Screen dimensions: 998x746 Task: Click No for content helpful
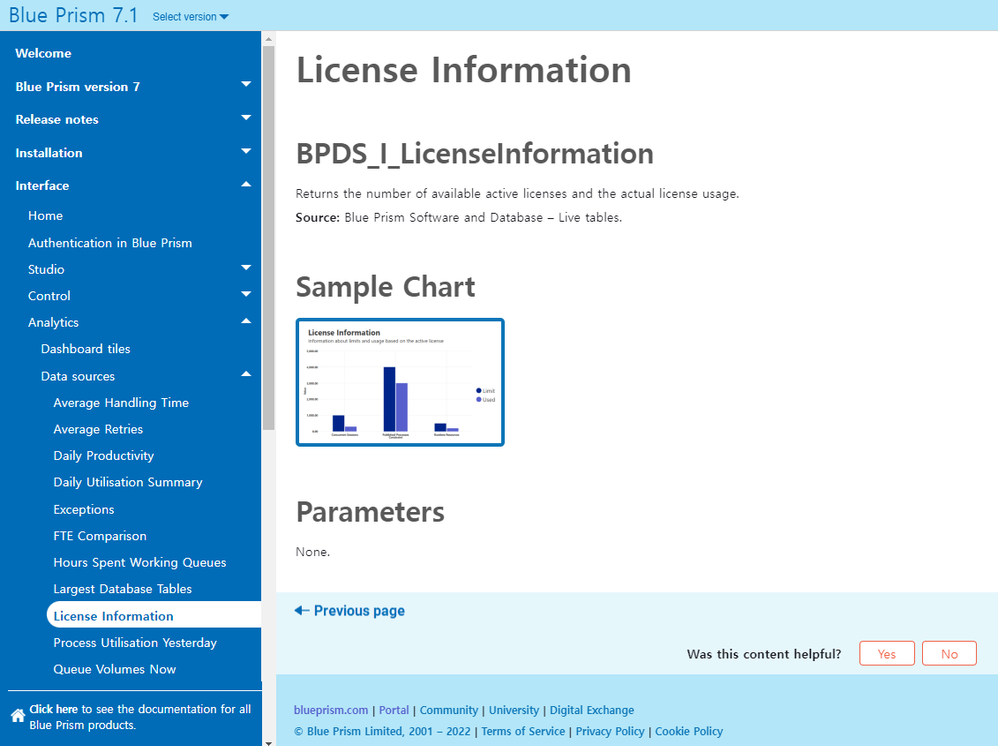949,654
